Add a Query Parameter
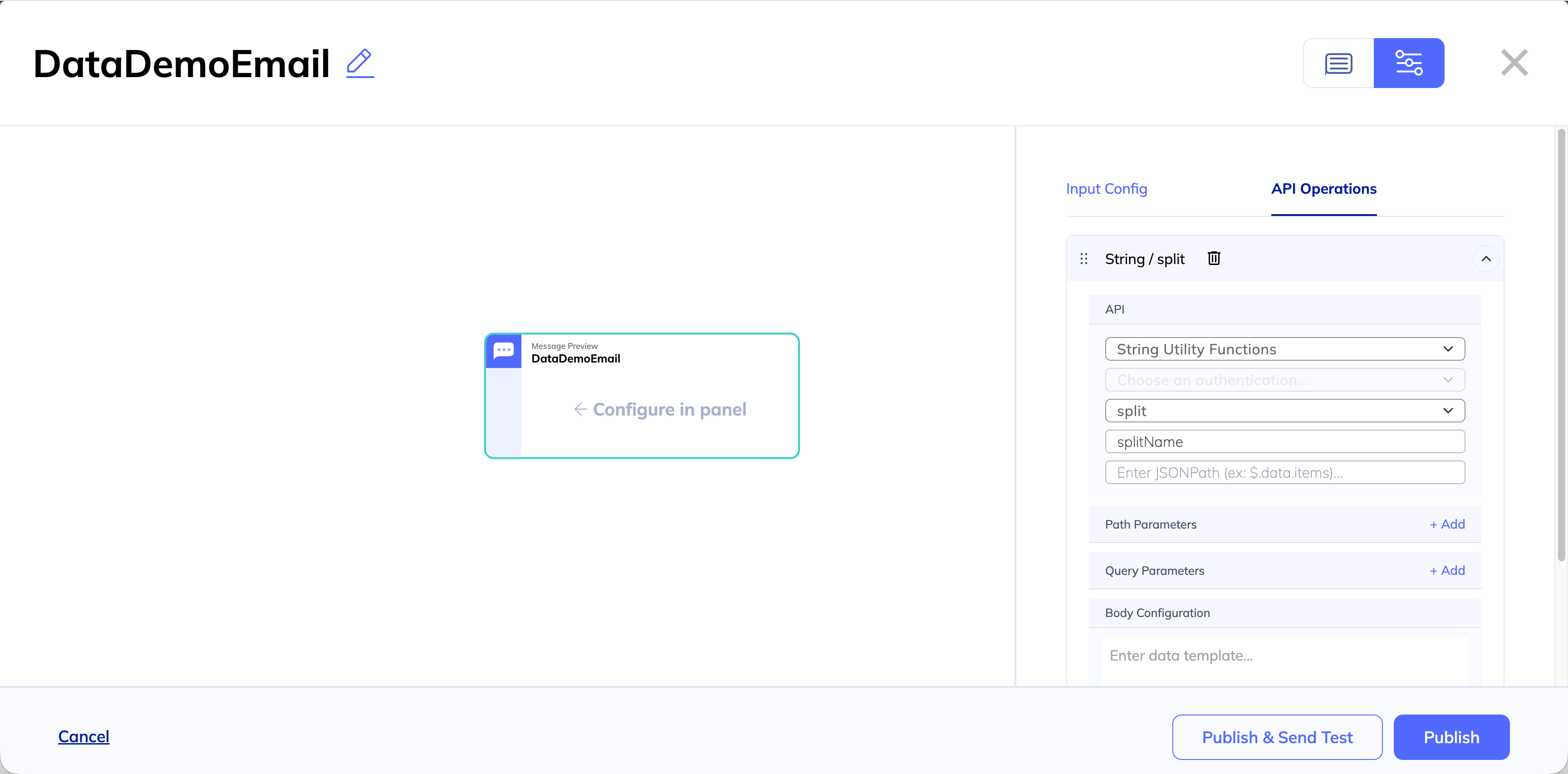1568x774 pixels. 1447,571
